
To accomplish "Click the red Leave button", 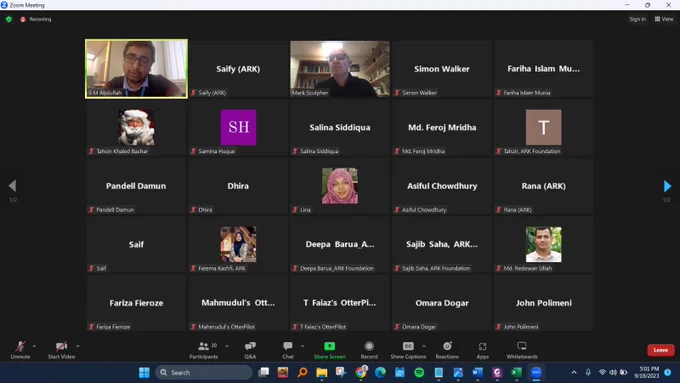I will (x=660, y=350).
